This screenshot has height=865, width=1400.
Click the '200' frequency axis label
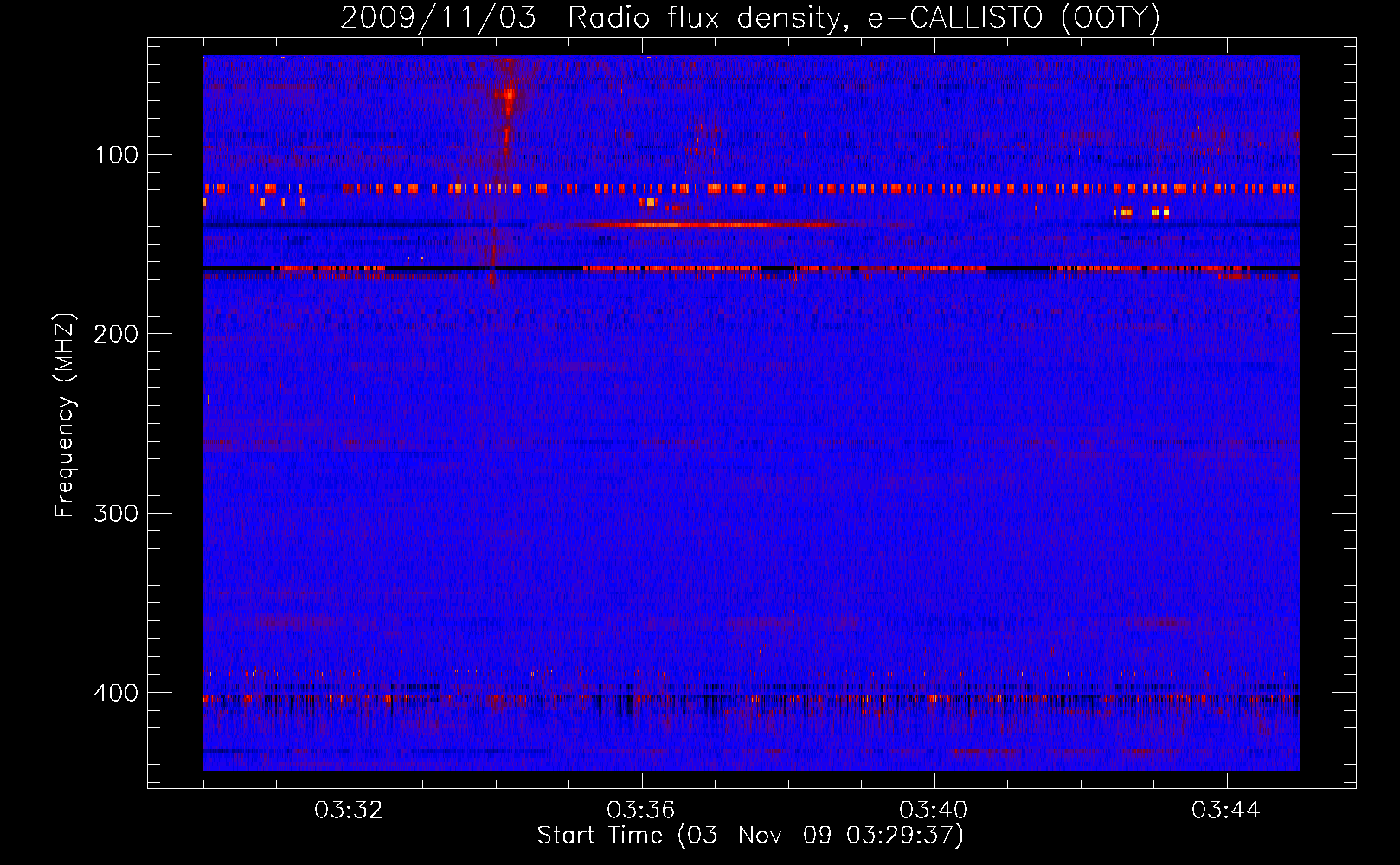click(x=116, y=335)
